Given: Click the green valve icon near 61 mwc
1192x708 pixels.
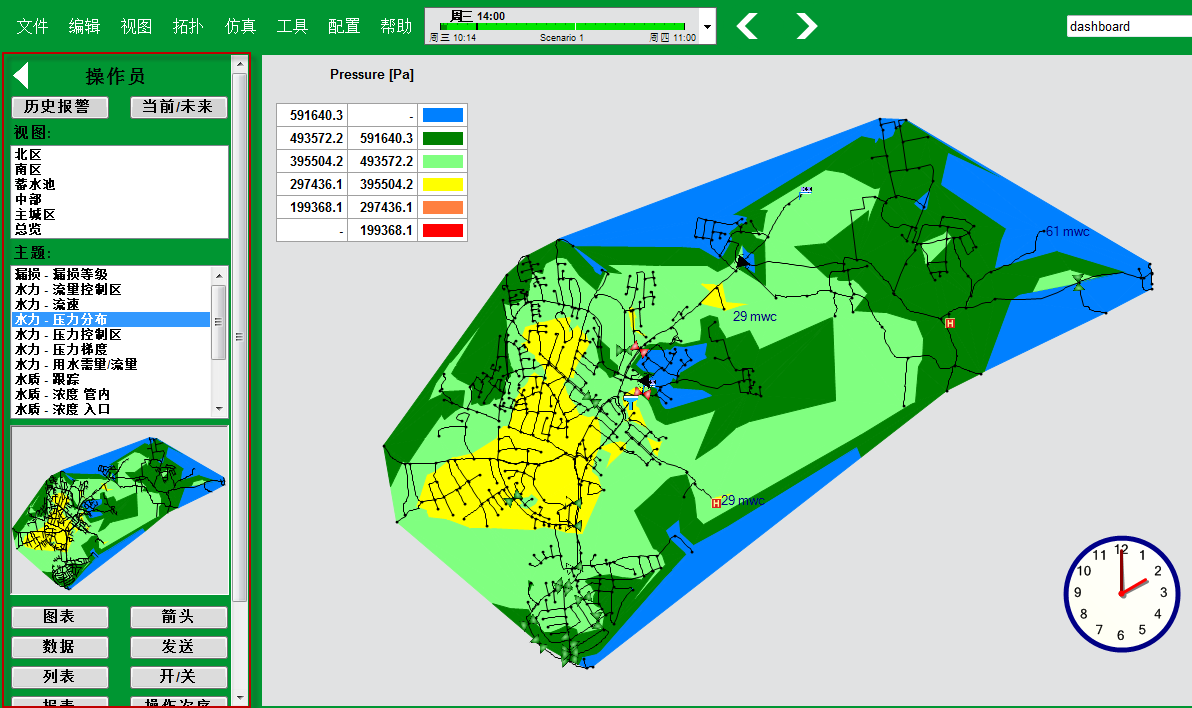Looking at the screenshot, I should pos(1078,283).
